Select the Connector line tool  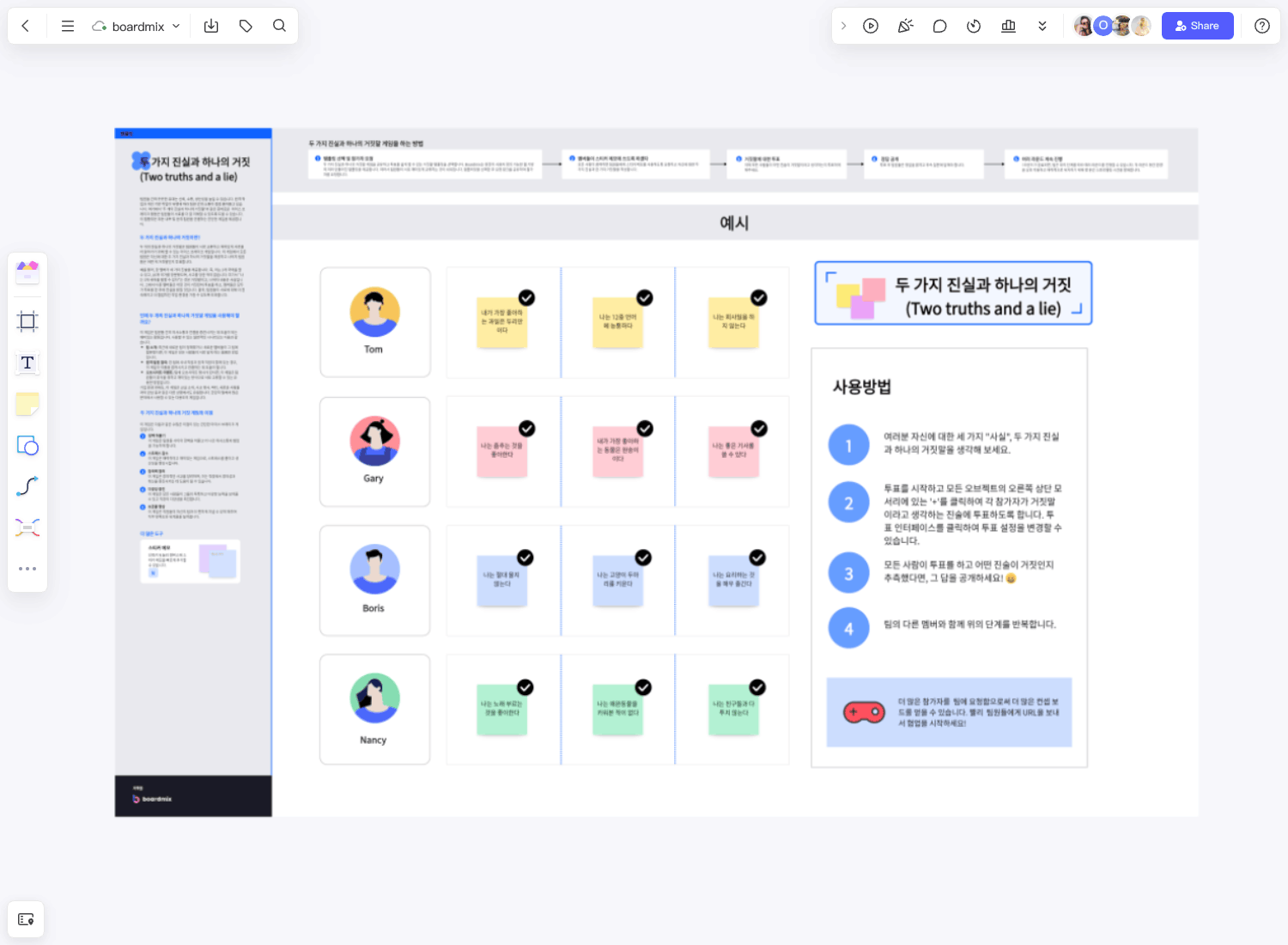coord(27,486)
